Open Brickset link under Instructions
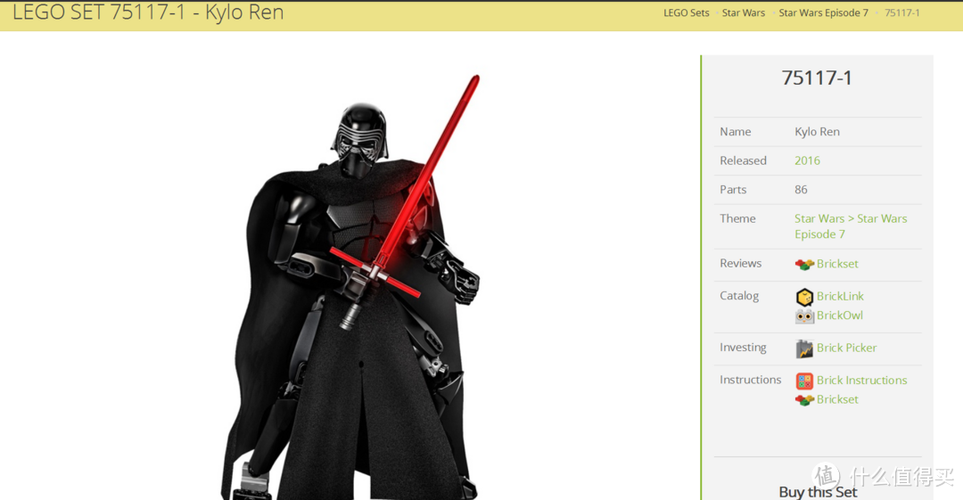963x500 pixels. (x=837, y=400)
